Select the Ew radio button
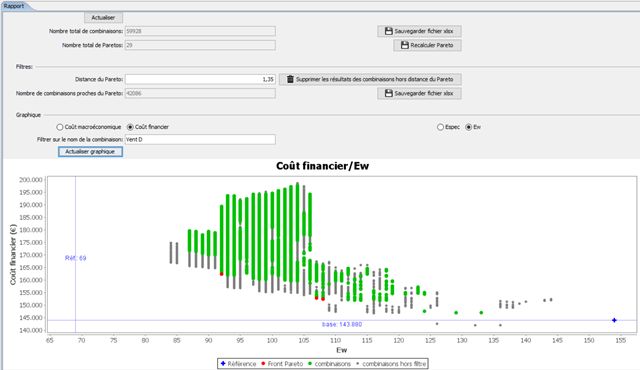 click(x=469, y=127)
